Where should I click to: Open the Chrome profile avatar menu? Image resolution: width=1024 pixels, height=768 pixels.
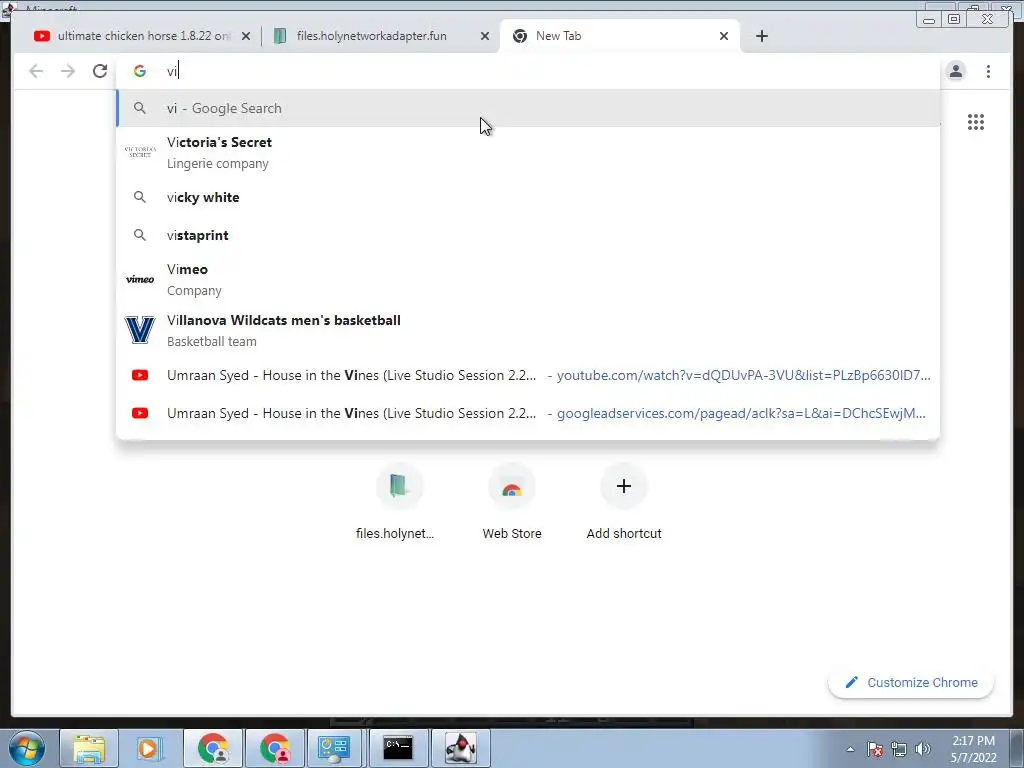pyautogui.click(x=955, y=71)
